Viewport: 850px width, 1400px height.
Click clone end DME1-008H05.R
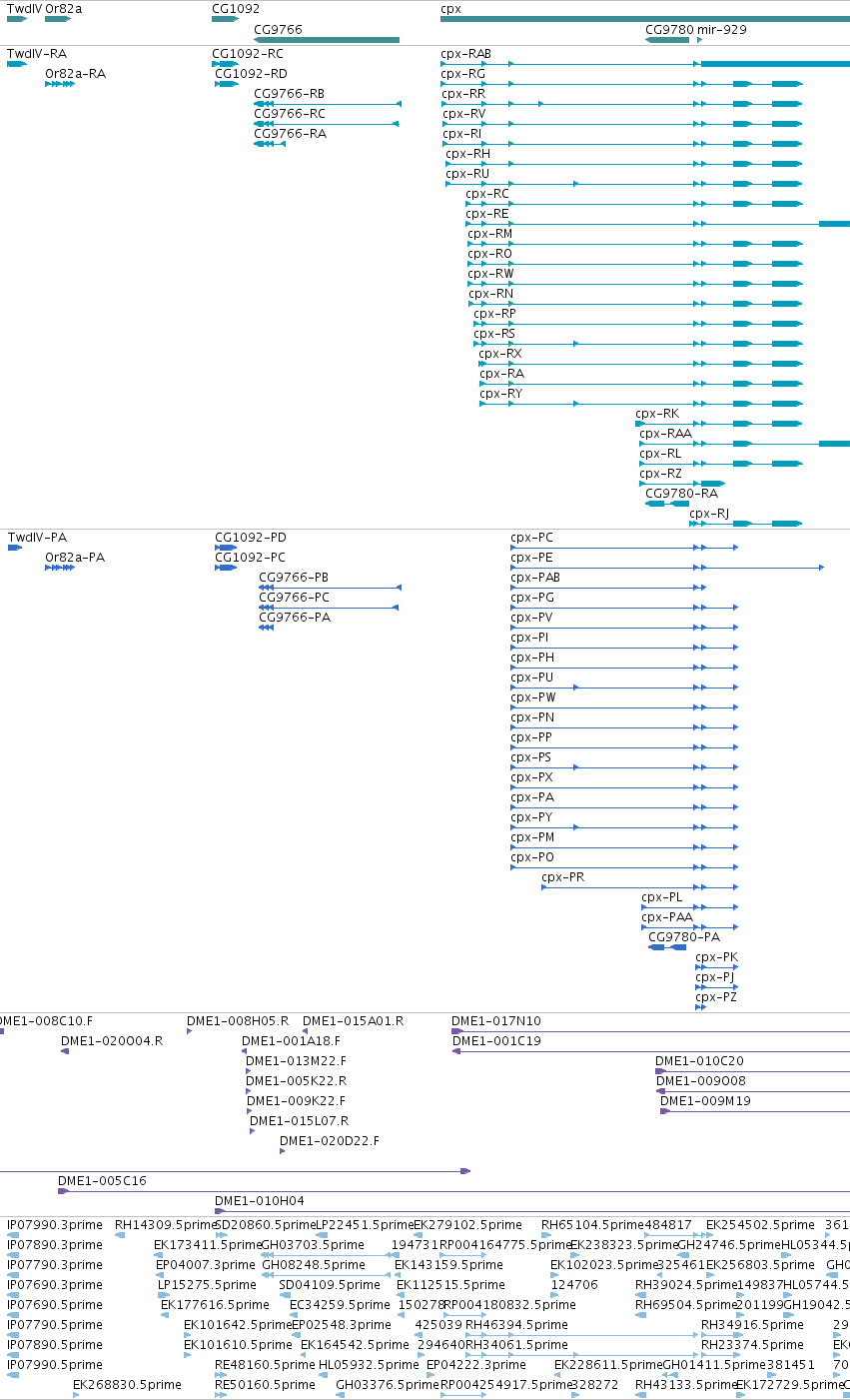pos(238,1021)
